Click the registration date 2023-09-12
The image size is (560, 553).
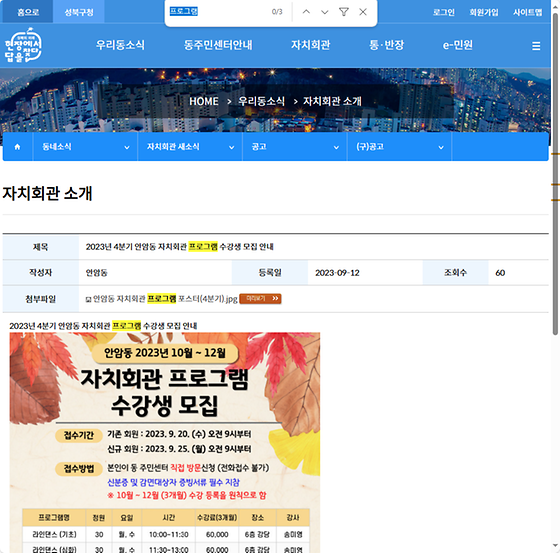[337, 273]
